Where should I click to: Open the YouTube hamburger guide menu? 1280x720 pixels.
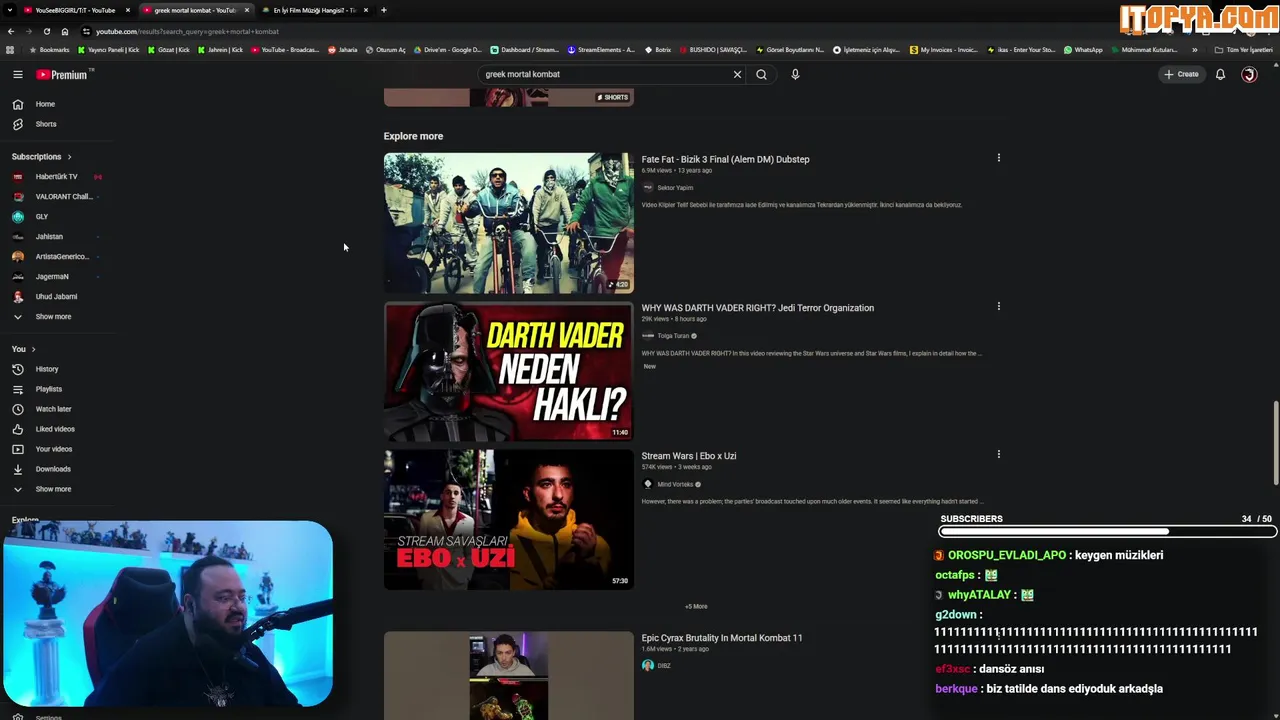[x=17, y=74]
